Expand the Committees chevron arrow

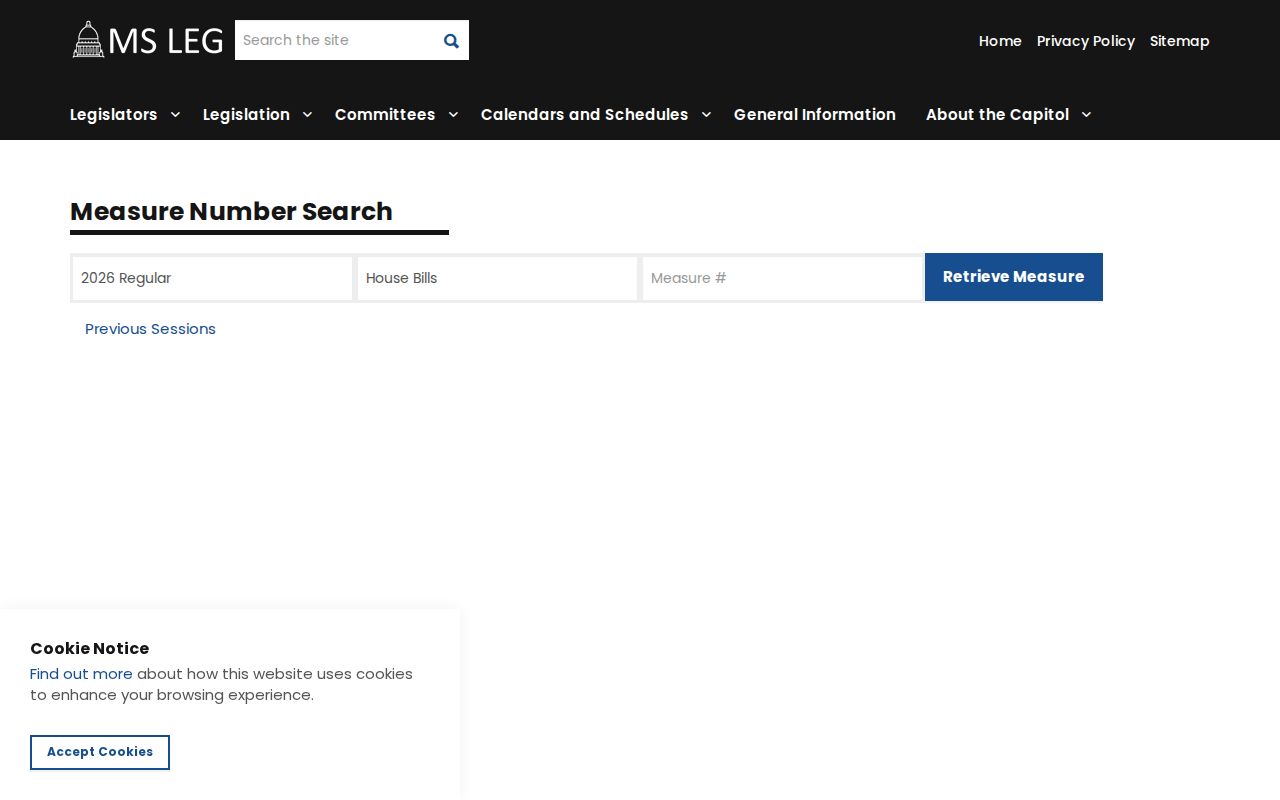(453, 114)
